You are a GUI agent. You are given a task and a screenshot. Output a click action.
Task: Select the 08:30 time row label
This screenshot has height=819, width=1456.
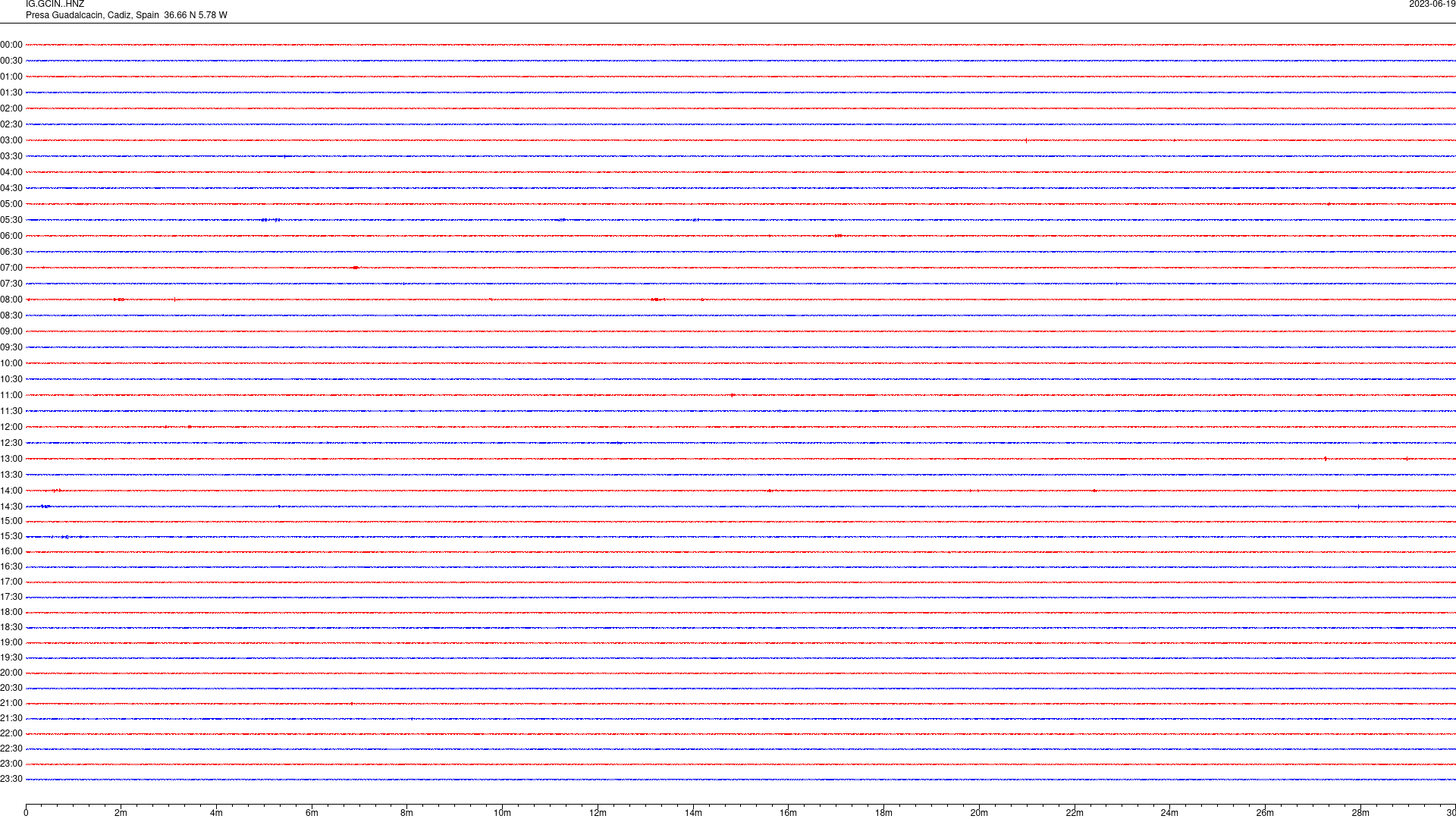(x=11, y=315)
